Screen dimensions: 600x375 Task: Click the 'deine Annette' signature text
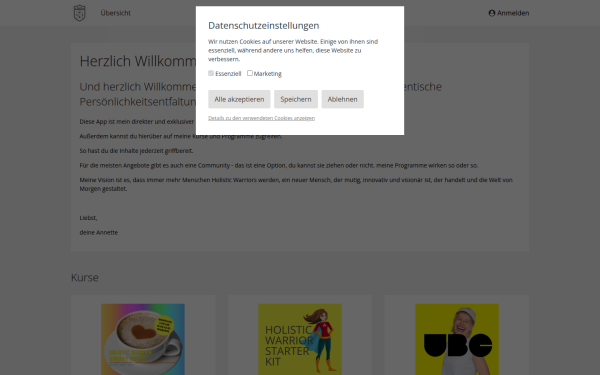pos(99,233)
